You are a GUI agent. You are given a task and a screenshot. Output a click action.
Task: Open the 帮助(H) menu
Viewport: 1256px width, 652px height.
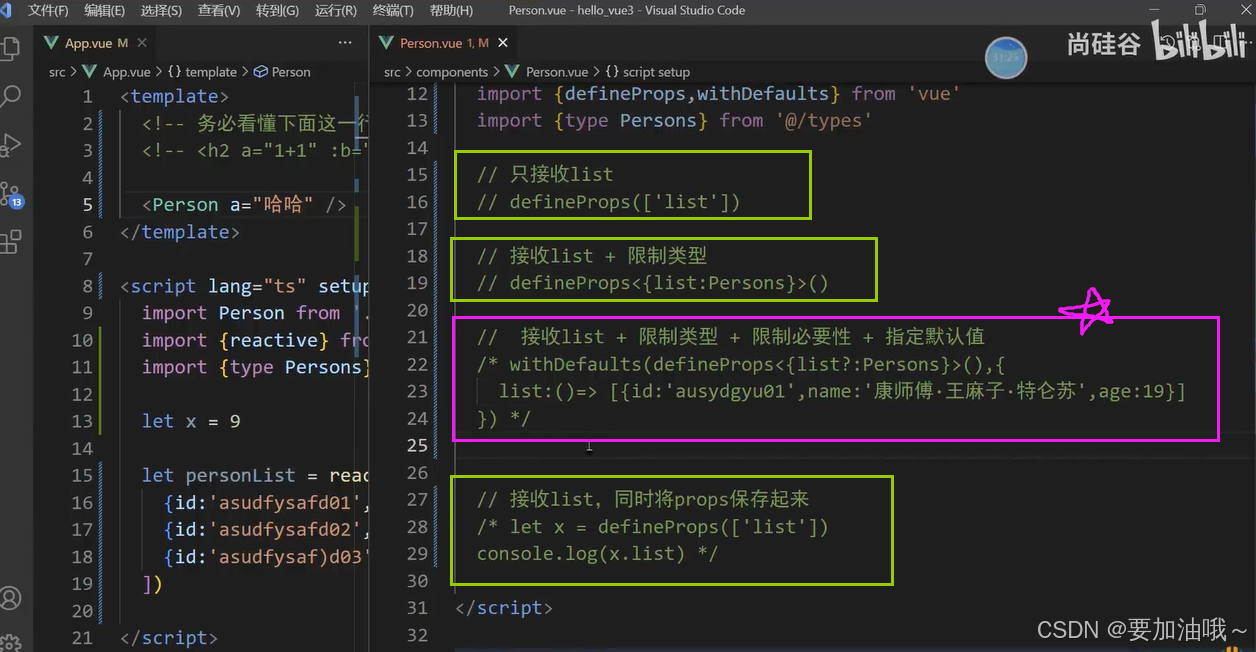tap(451, 10)
